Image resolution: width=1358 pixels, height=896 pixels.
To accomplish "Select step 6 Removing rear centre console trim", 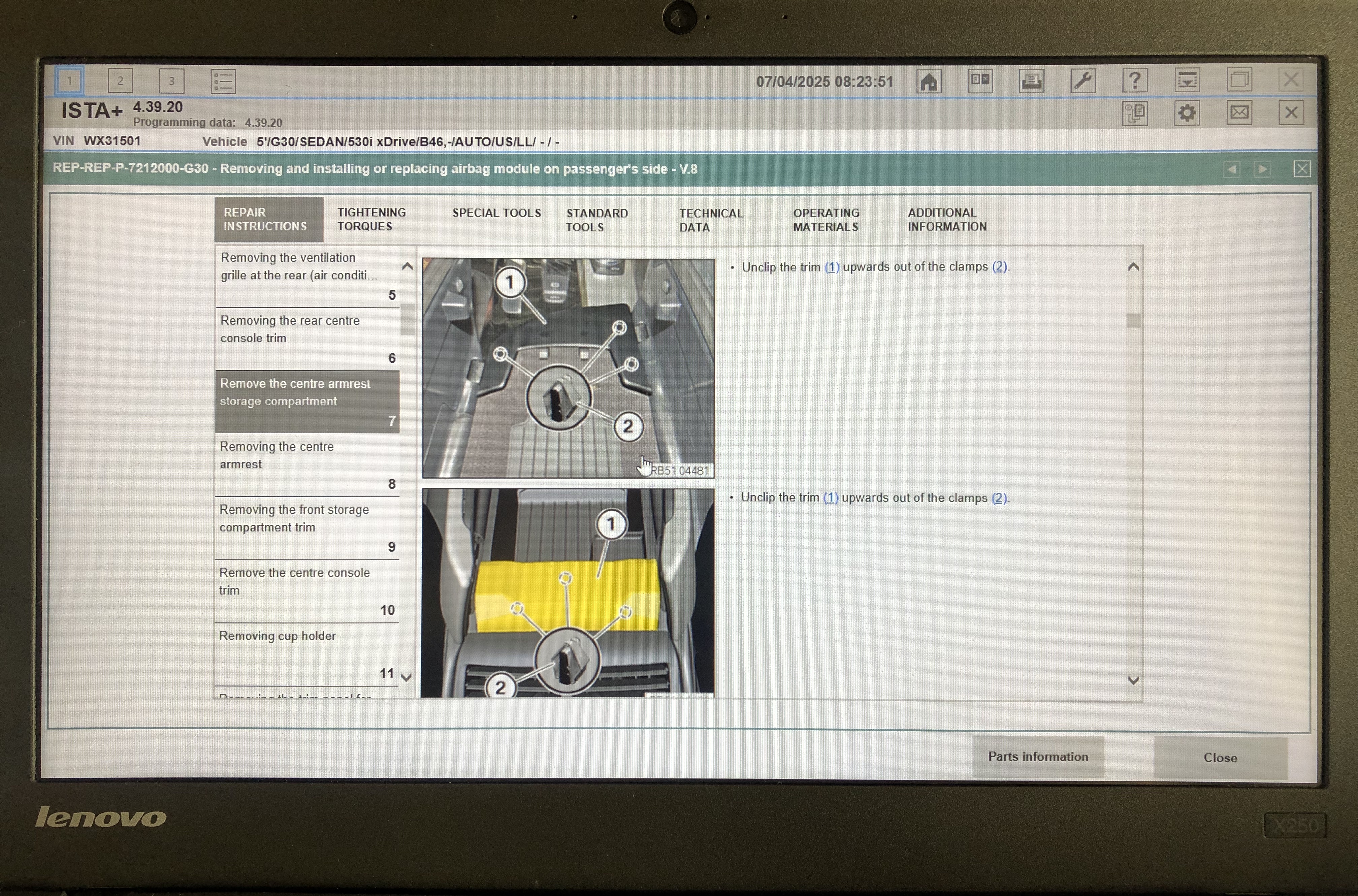I will pyautogui.click(x=308, y=340).
